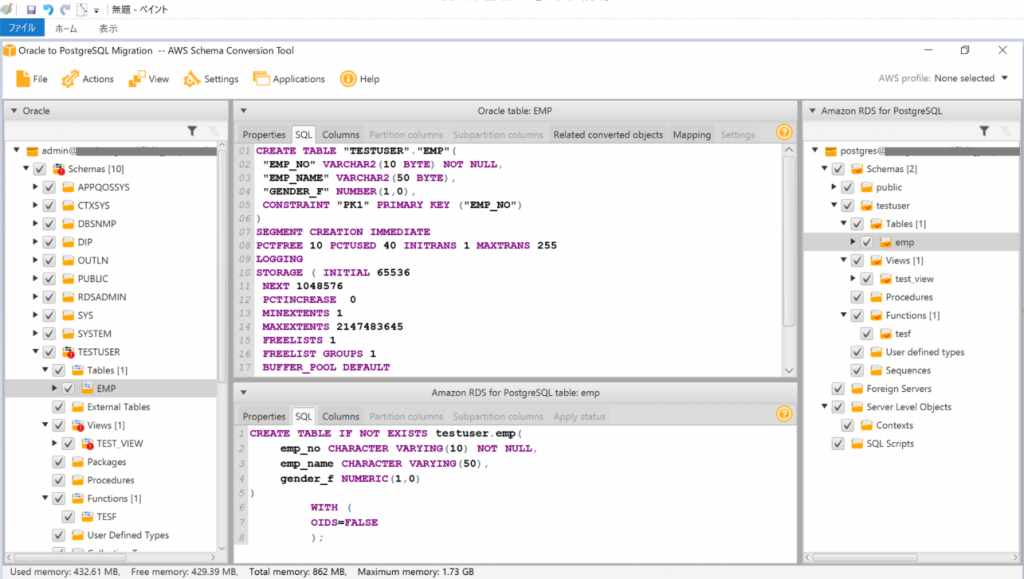The height and width of the screenshot is (579, 1024).
Task: Expand the PostgreSQL public schema node
Action: tap(834, 187)
